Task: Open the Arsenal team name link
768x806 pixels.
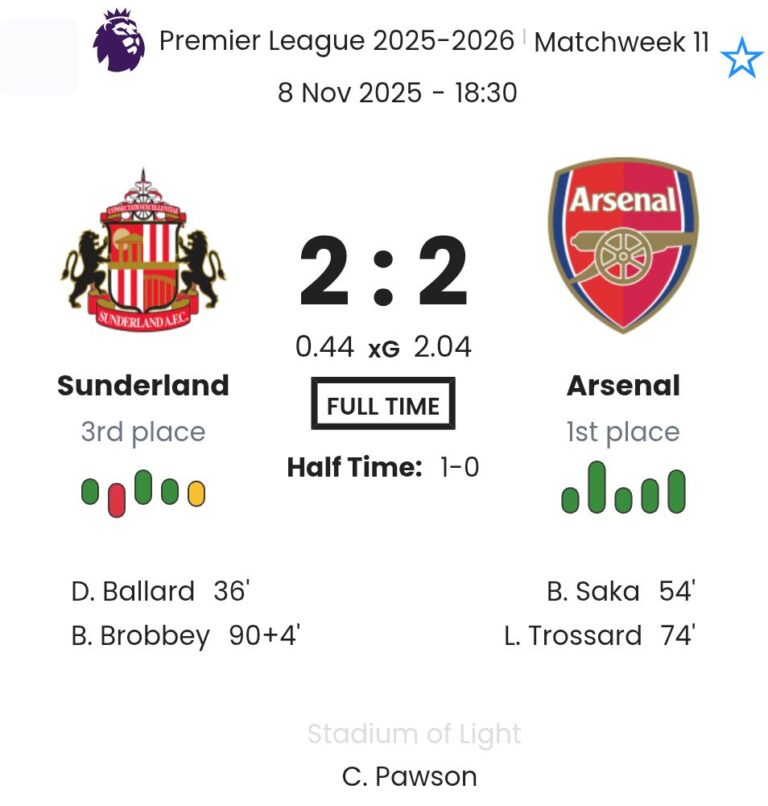Action: click(x=623, y=385)
